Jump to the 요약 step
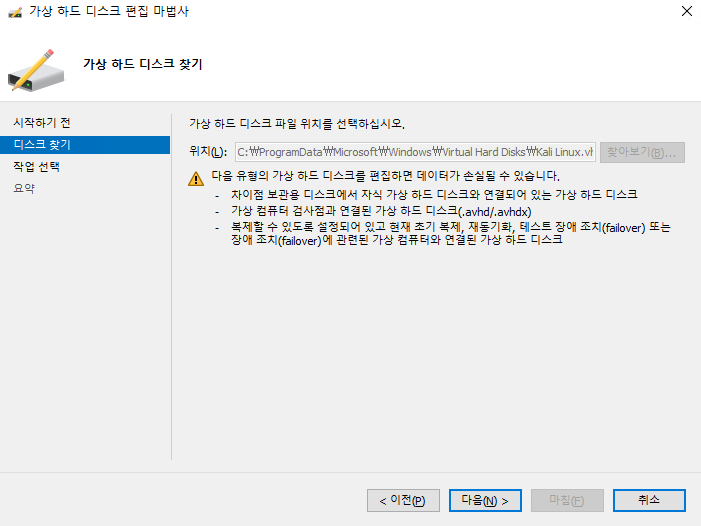Image resolution: width=701 pixels, height=526 pixels. (x=24, y=188)
